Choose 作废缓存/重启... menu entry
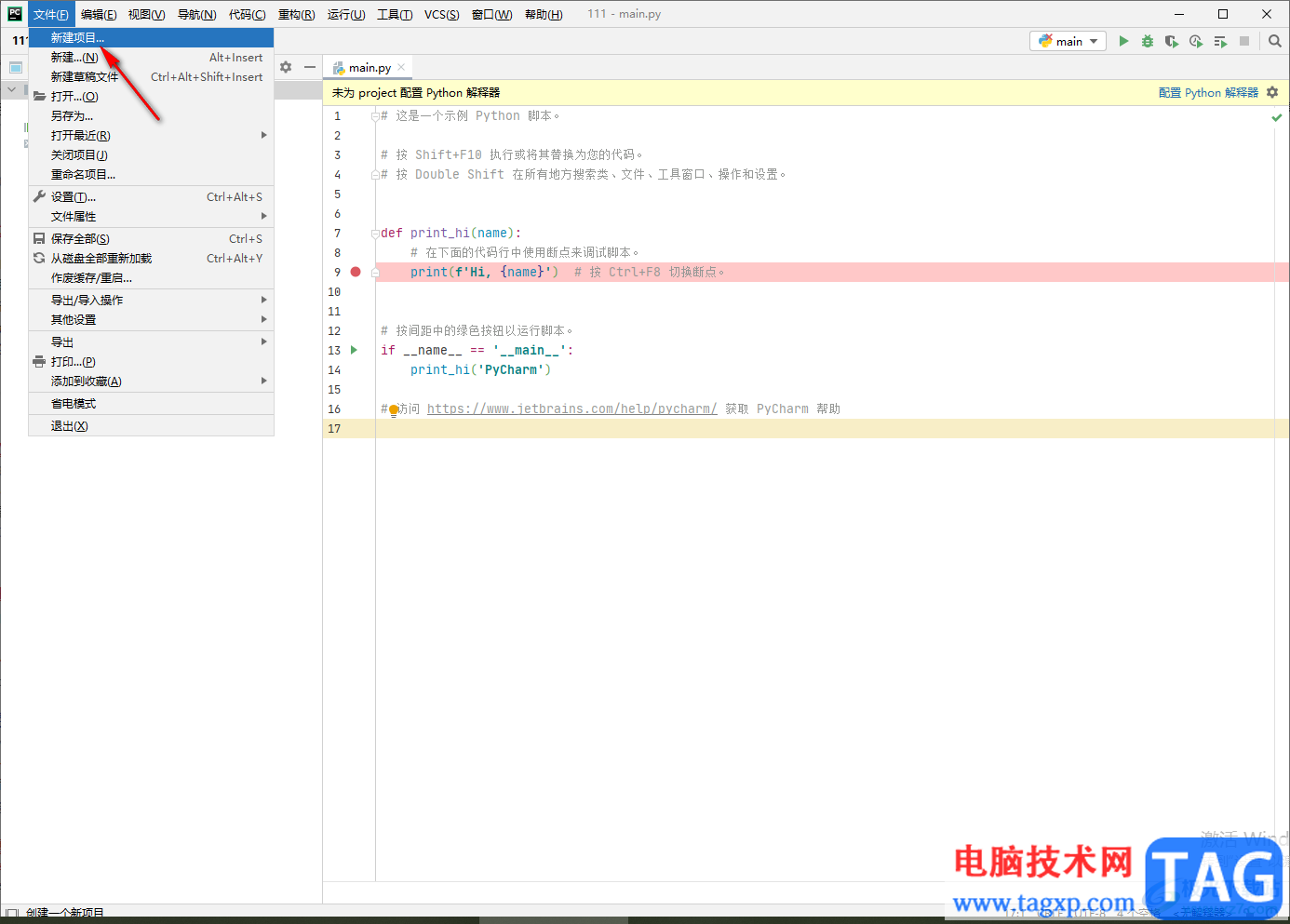This screenshot has width=1290, height=924. click(151, 278)
